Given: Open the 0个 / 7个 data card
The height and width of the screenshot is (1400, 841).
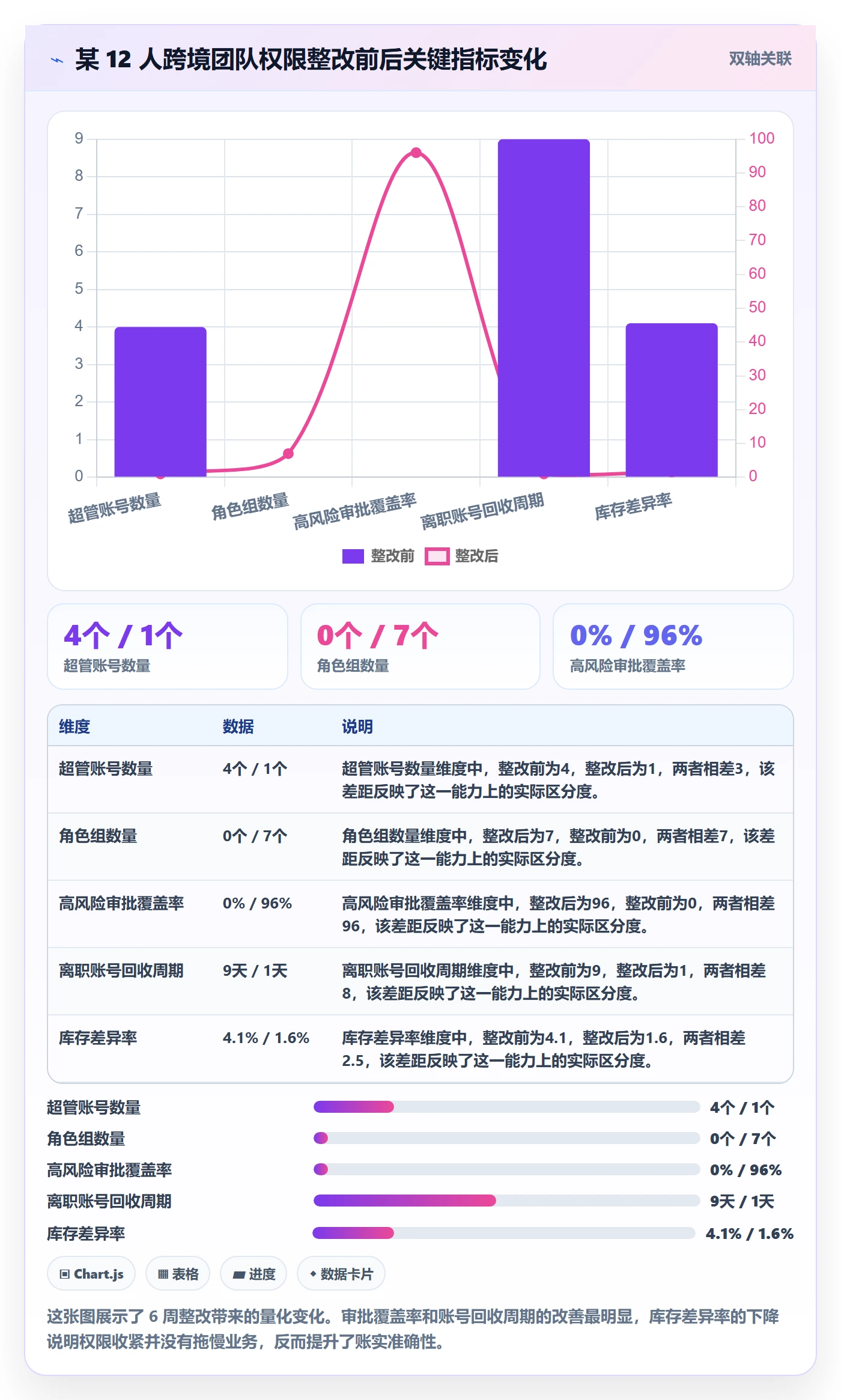Looking at the screenshot, I should tap(421, 647).
